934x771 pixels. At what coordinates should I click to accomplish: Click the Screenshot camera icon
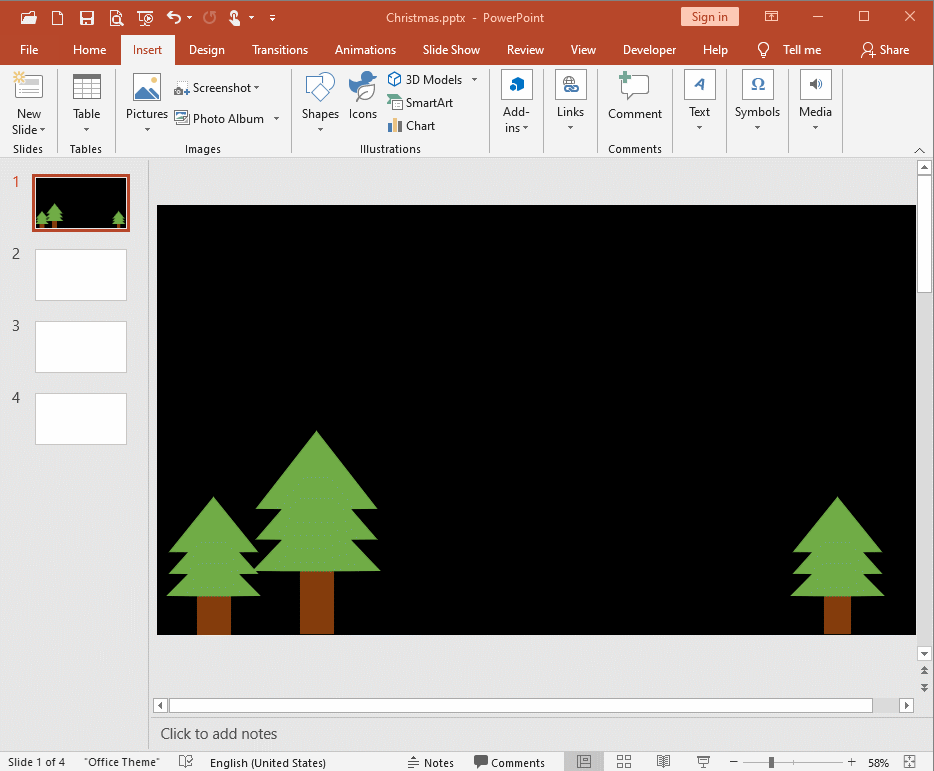click(181, 89)
